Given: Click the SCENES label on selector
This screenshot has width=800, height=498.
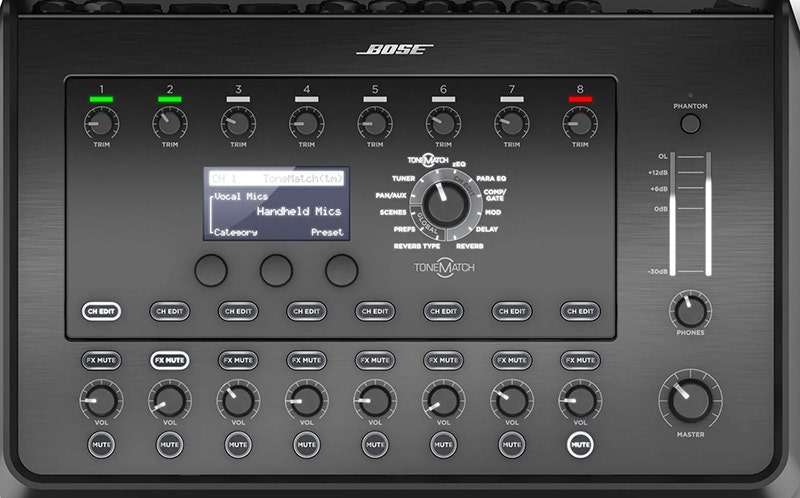Looking at the screenshot, I should tap(393, 212).
